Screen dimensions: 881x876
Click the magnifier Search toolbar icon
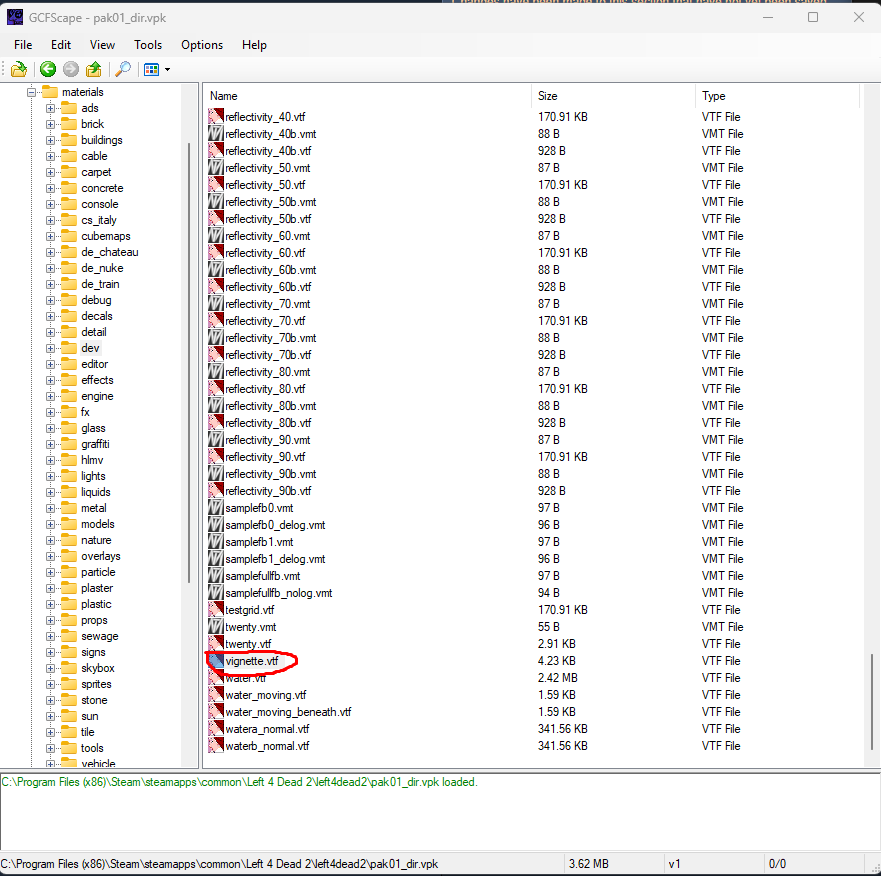(122, 69)
